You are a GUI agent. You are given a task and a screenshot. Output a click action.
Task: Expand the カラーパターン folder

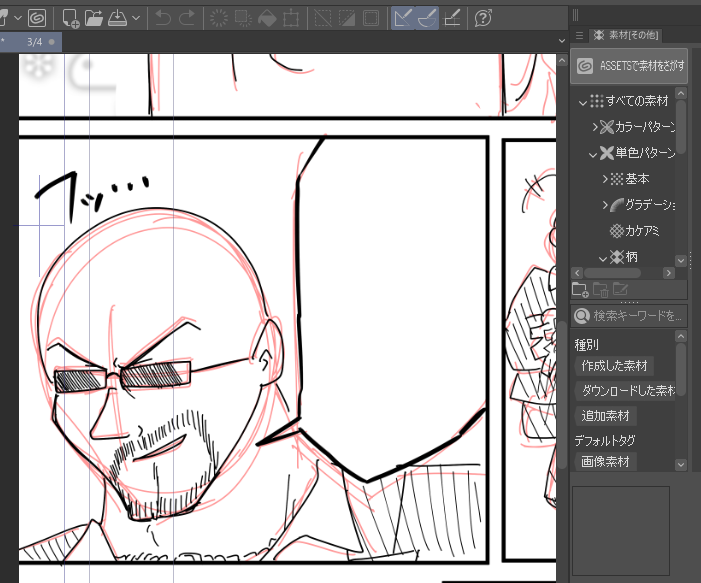[595, 127]
